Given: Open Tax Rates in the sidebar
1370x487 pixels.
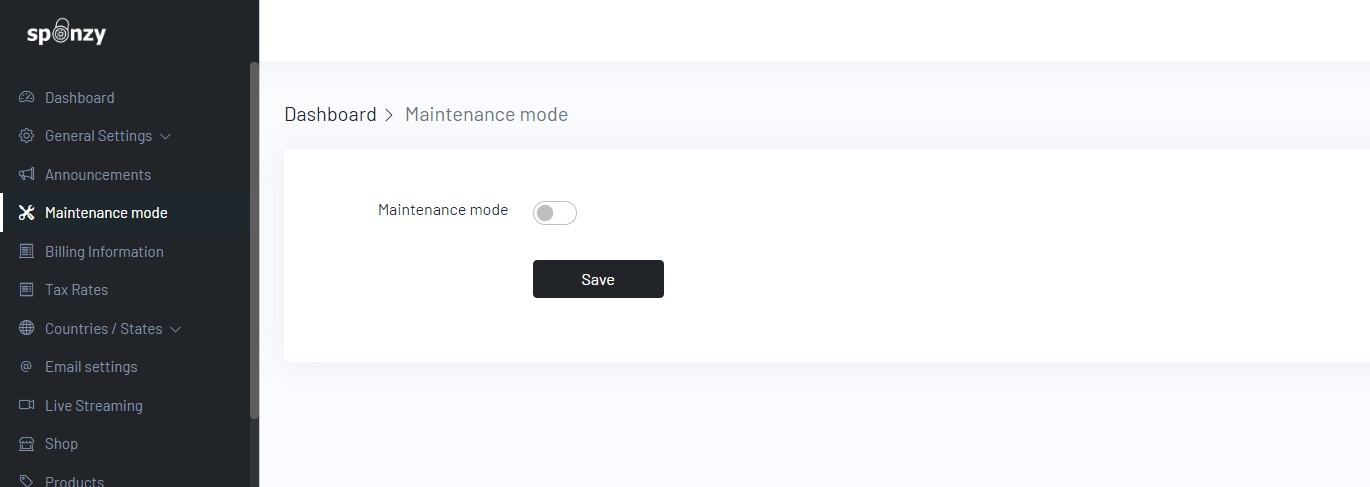Looking at the screenshot, I should pyautogui.click(x=76, y=290).
